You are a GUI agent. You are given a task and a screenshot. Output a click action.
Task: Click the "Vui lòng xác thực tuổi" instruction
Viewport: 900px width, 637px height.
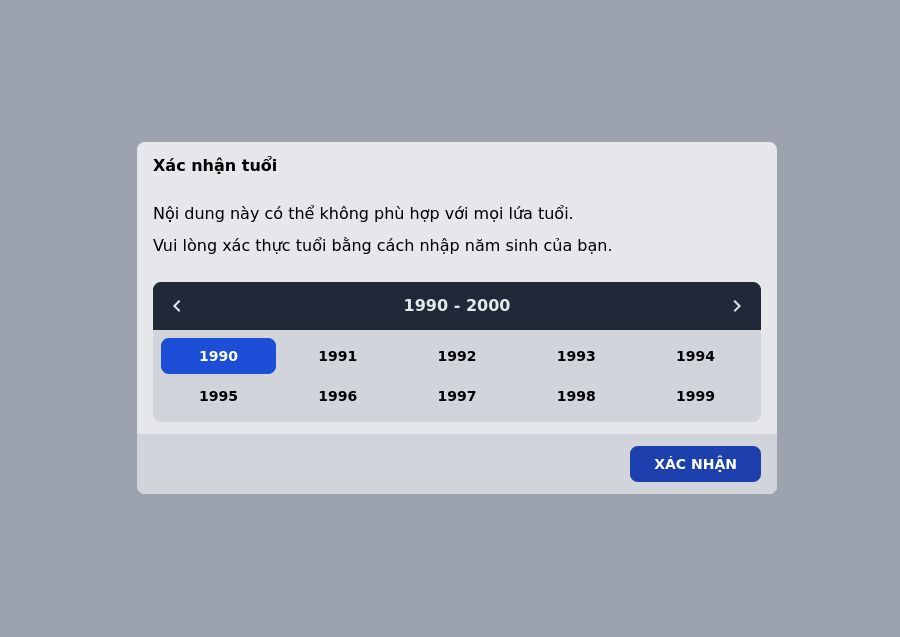point(382,246)
